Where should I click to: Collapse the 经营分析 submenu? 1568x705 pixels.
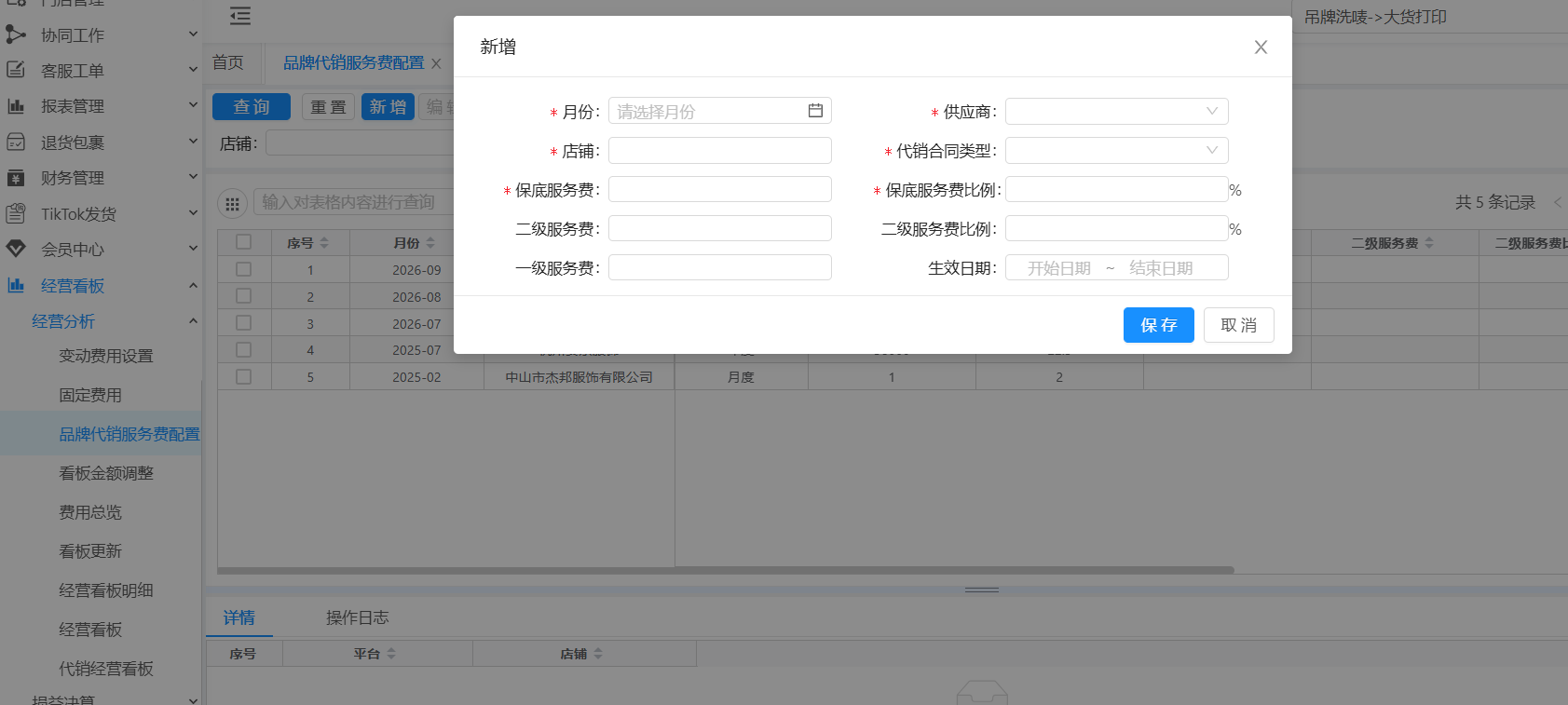pyautogui.click(x=193, y=321)
